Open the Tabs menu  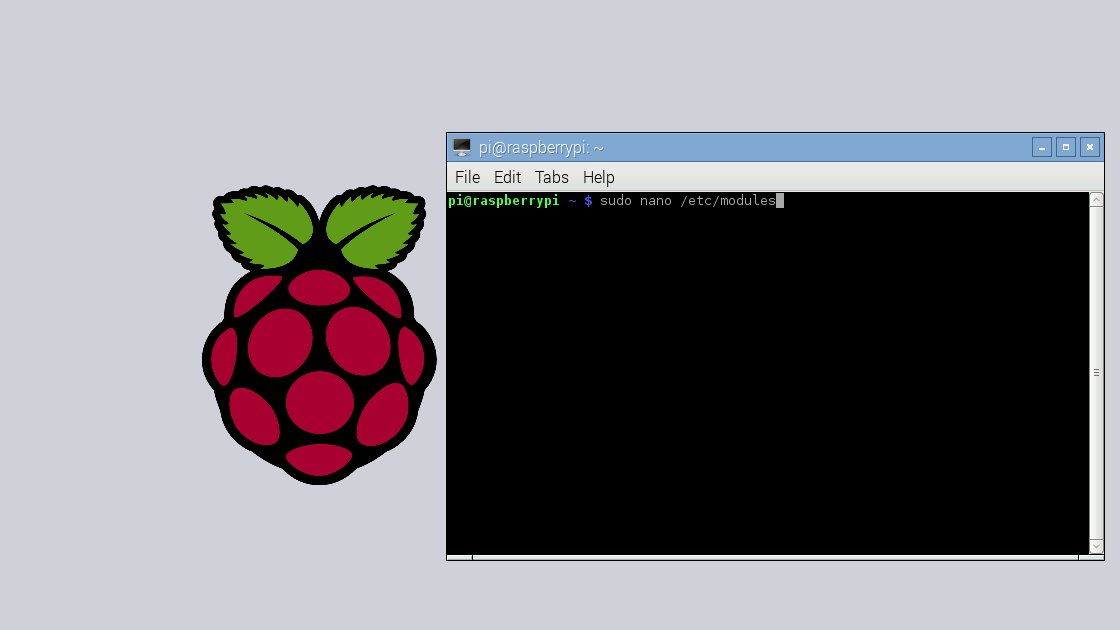pos(551,177)
